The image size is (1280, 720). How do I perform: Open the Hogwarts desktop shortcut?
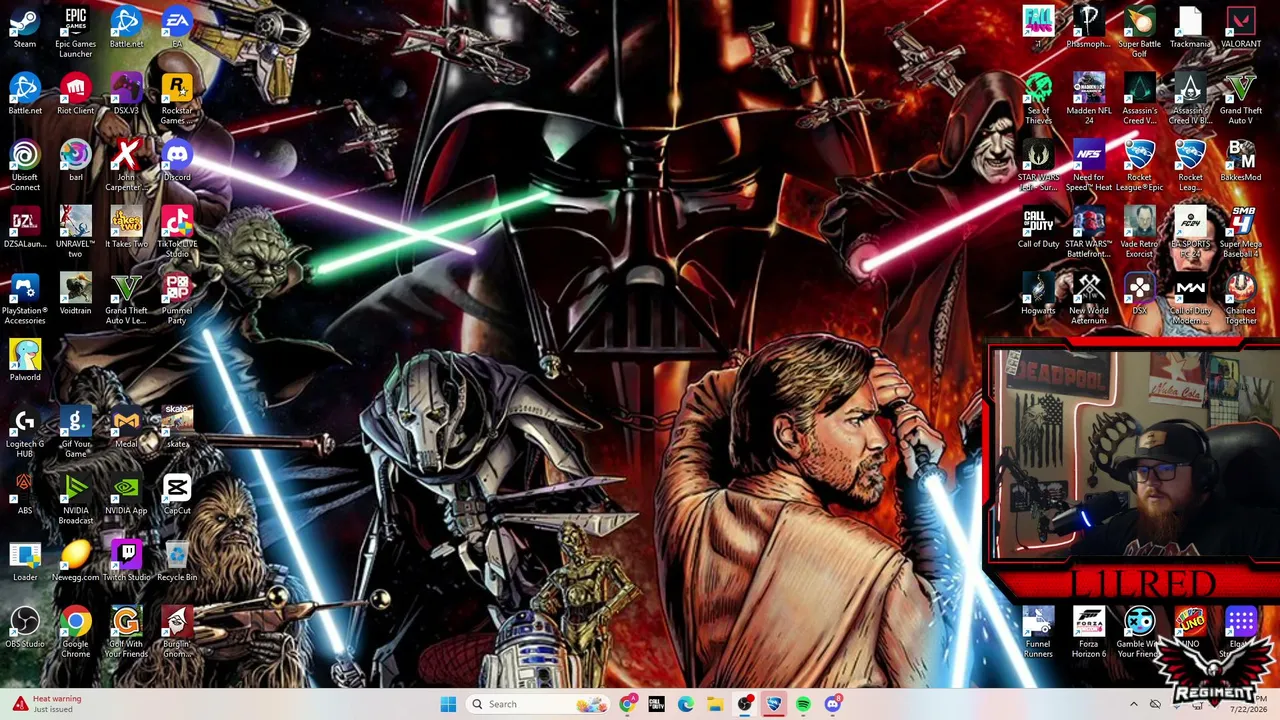pyautogui.click(x=1038, y=295)
